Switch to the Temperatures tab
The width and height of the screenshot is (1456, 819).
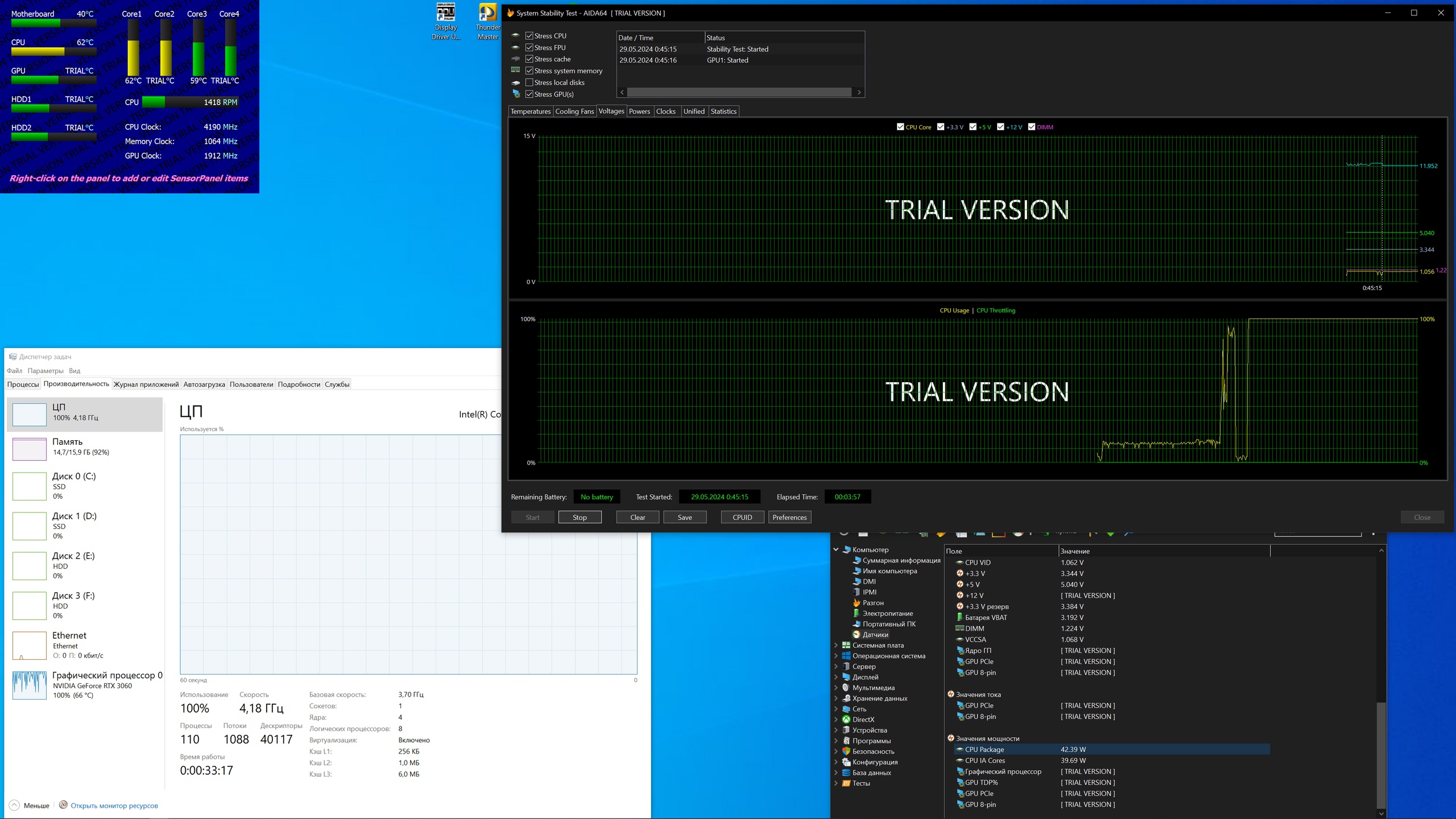point(530,111)
